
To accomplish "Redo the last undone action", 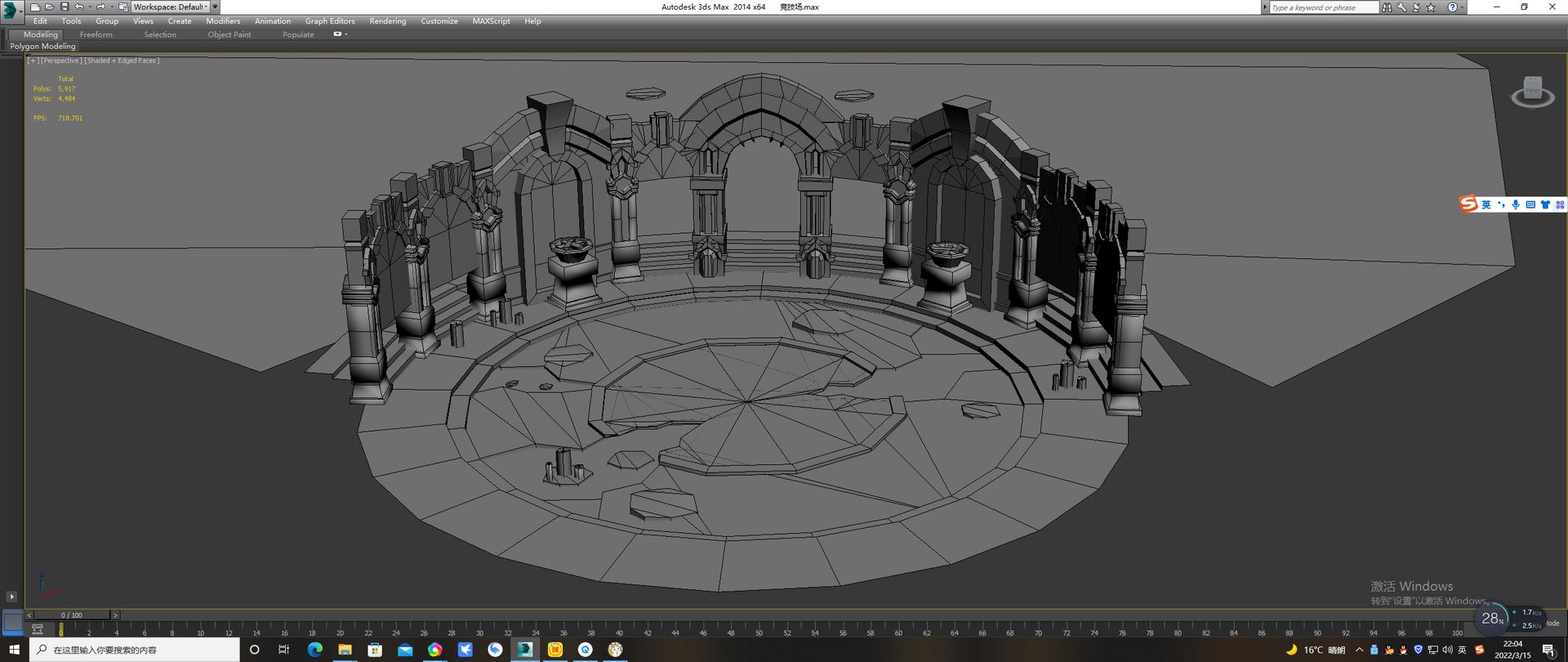I will (100, 7).
